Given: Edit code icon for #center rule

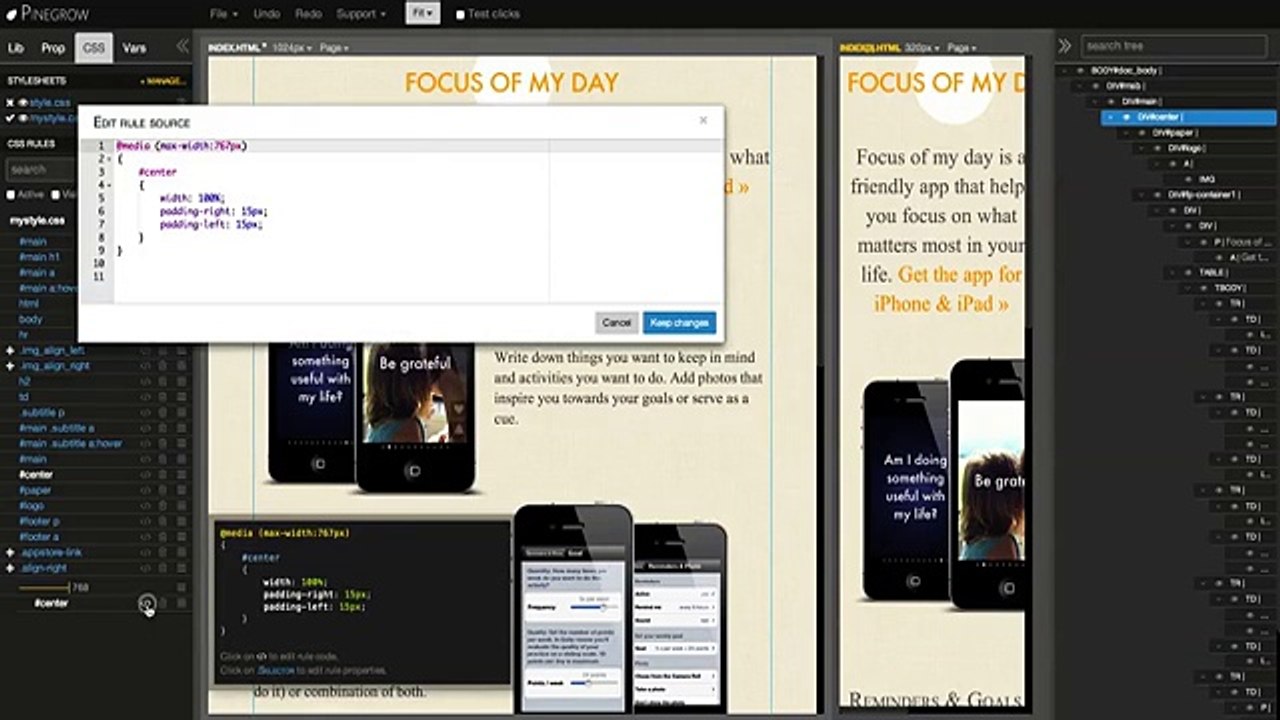Looking at the screenshot, I should coord(145,475).
